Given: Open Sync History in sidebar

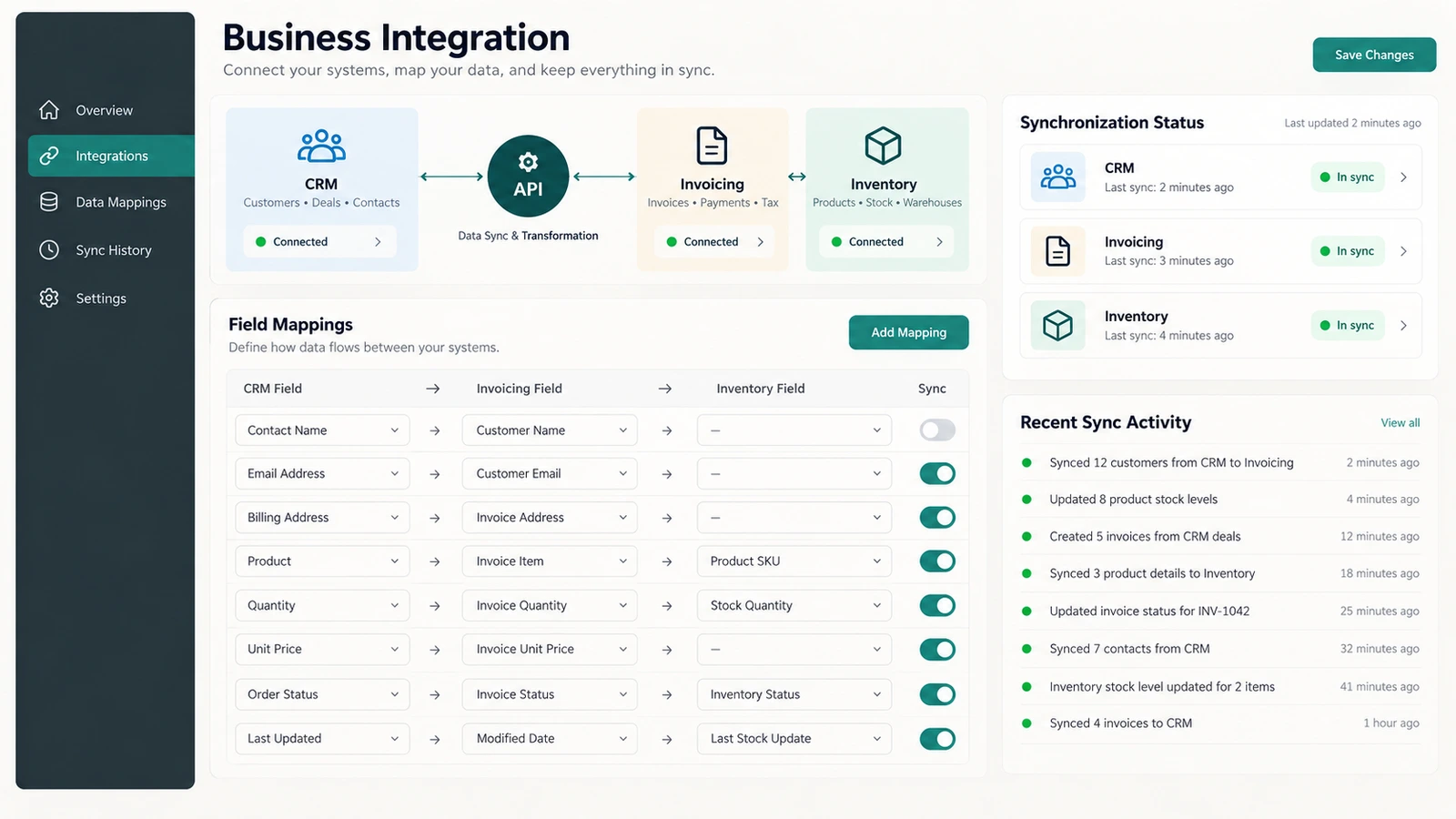Looking at the screenshot, I should [x=111, y=249].
